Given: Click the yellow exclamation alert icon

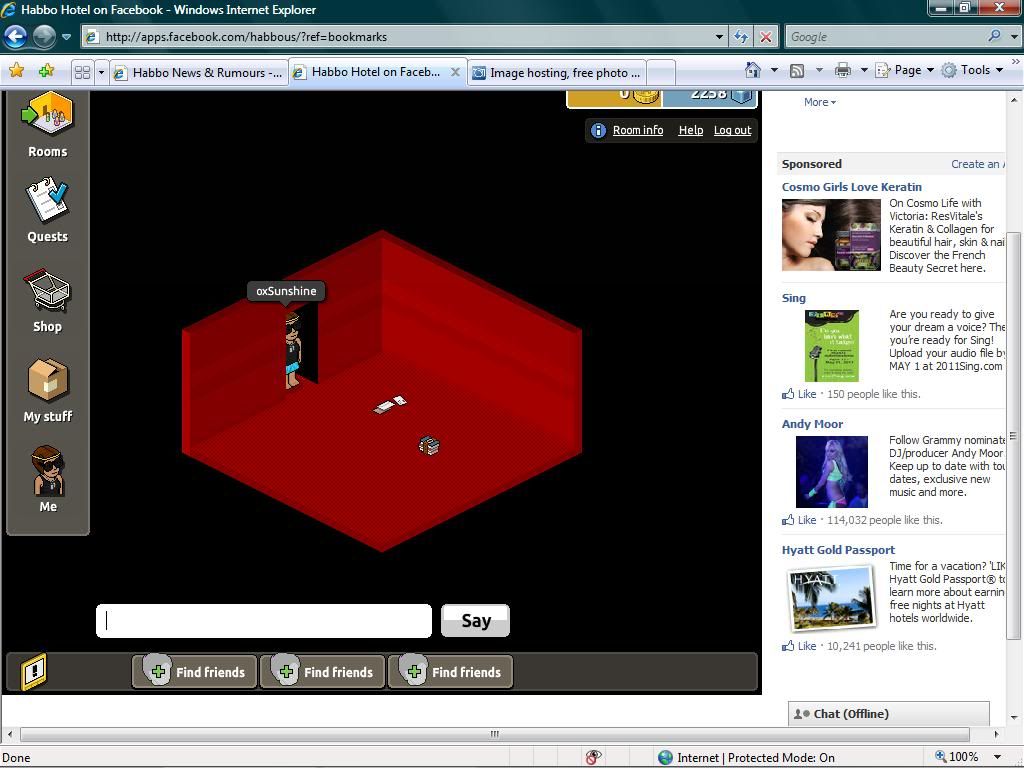Looking at the screenshot, I should point(34,671).
